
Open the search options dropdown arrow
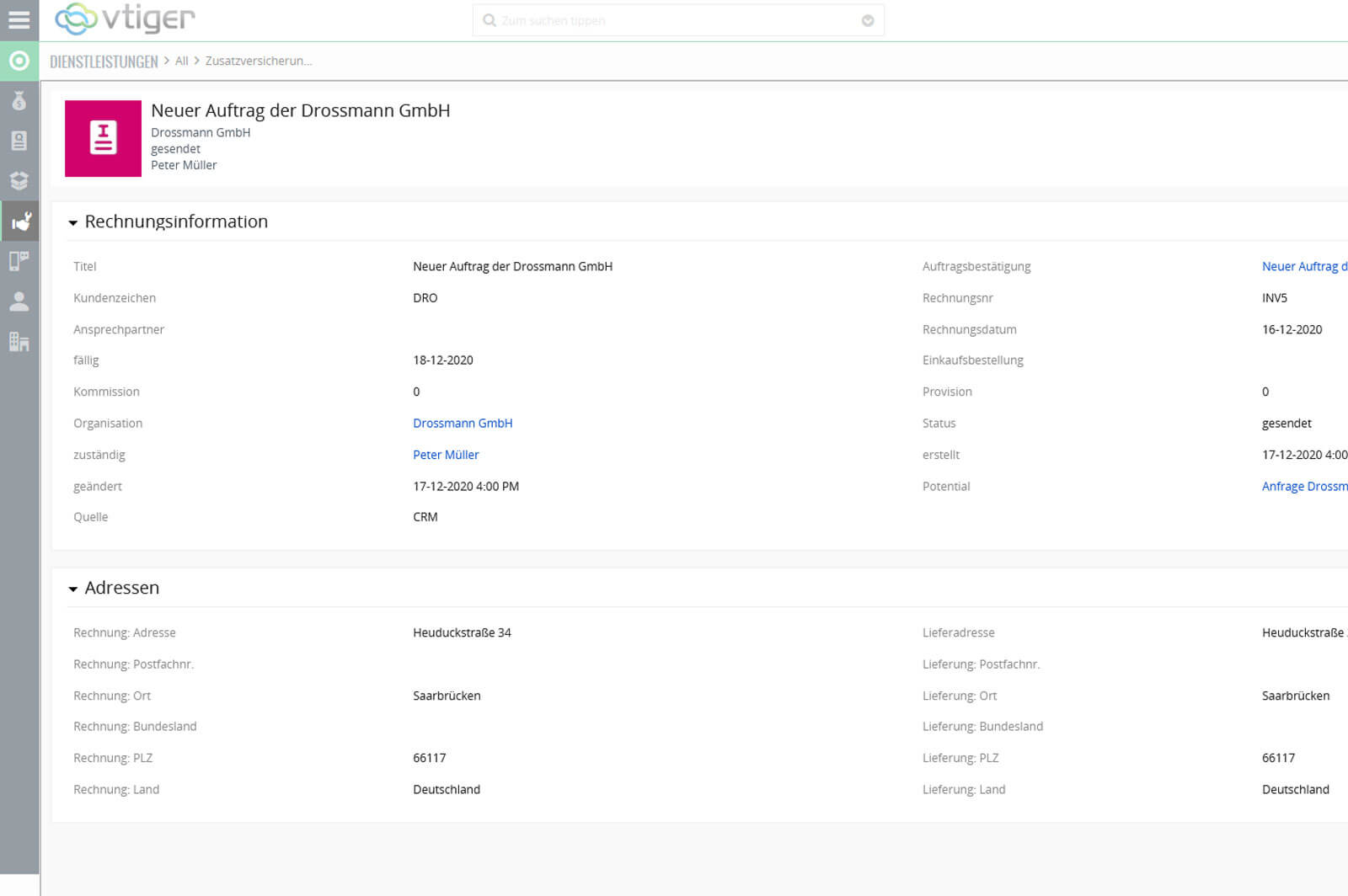point(867,21)
